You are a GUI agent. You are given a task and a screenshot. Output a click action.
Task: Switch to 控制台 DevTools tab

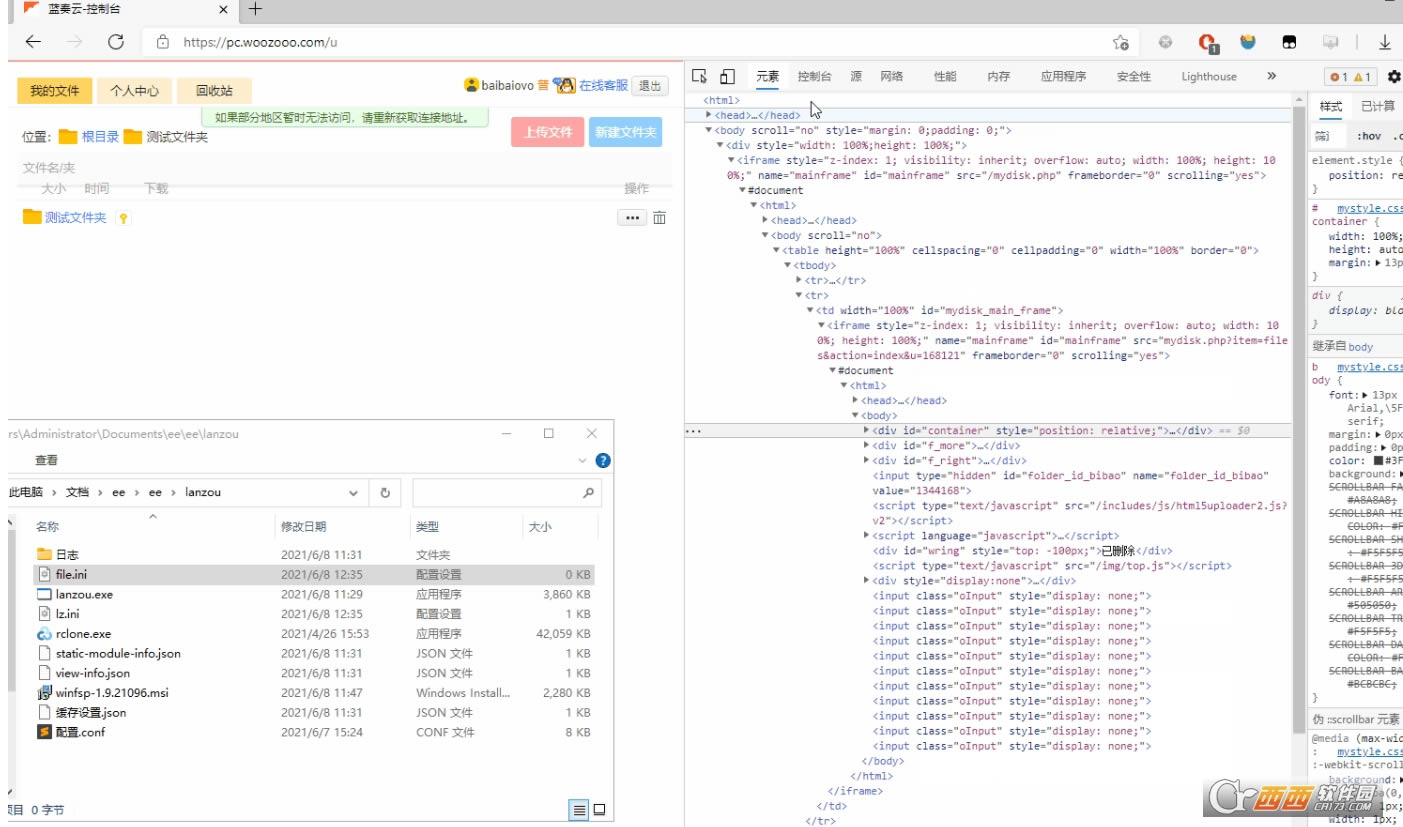814,76
